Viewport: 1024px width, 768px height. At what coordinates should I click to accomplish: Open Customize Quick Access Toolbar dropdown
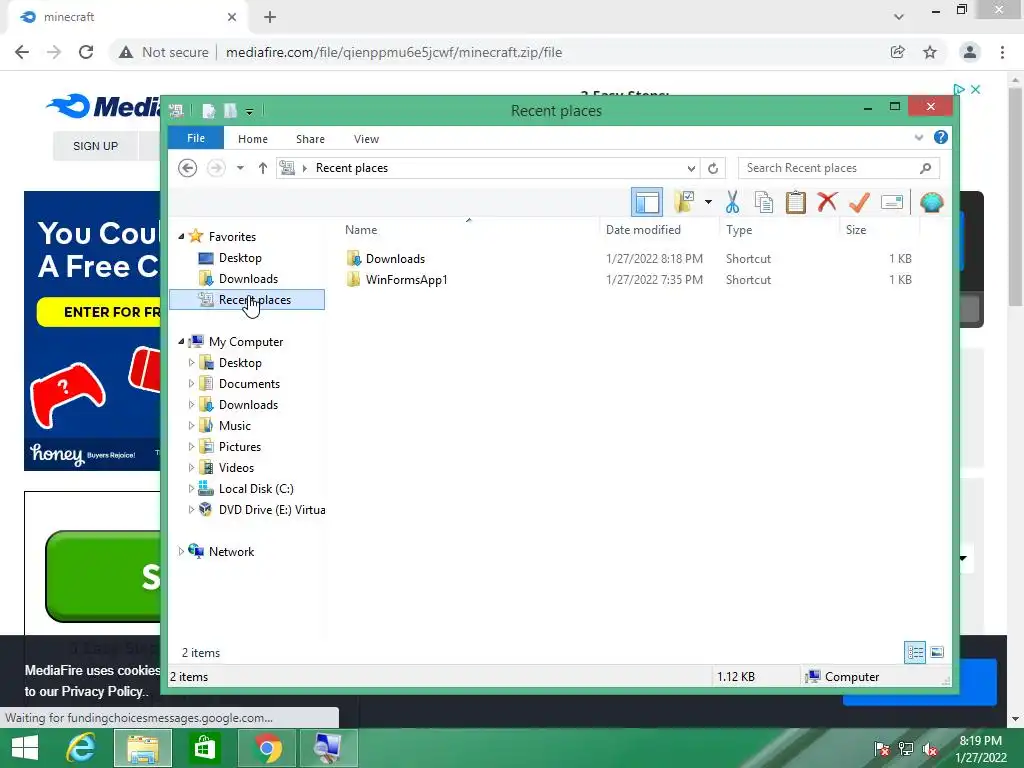(249, 112)
